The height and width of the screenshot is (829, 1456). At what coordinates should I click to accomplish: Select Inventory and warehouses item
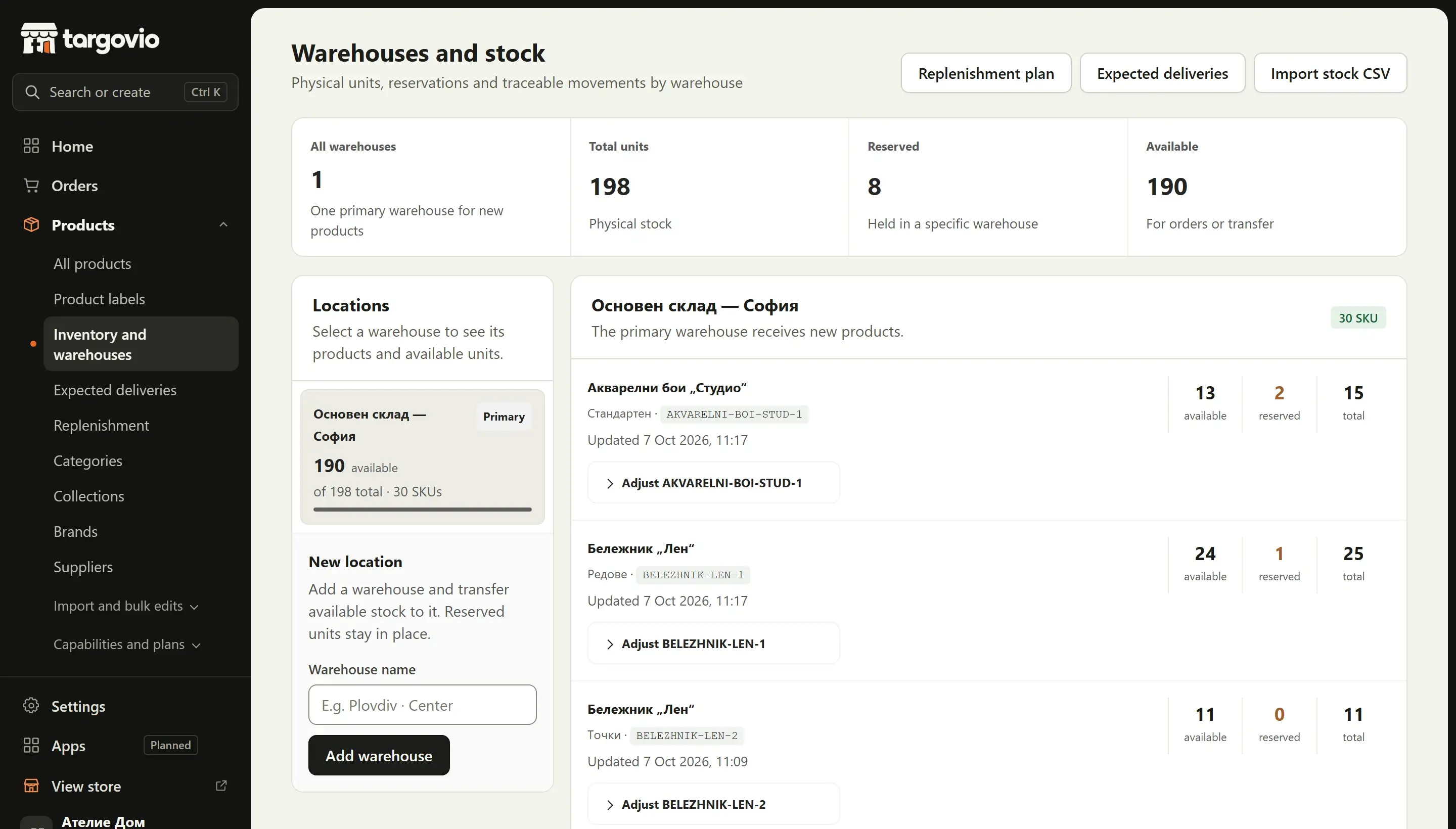point(141,344)
